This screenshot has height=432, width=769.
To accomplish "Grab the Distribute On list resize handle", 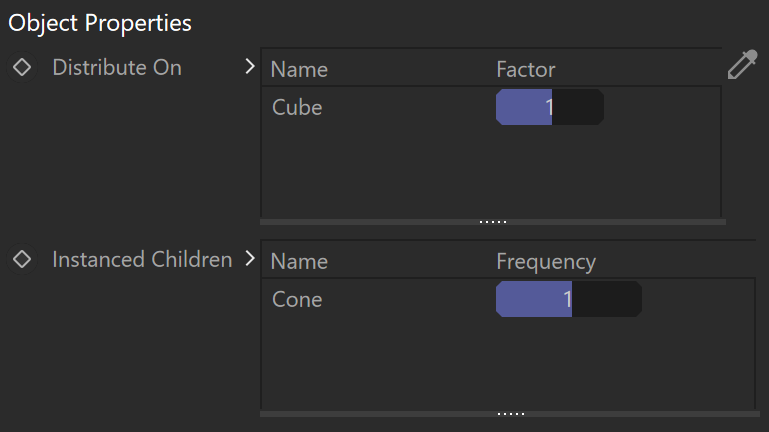I will click(493, 222).
